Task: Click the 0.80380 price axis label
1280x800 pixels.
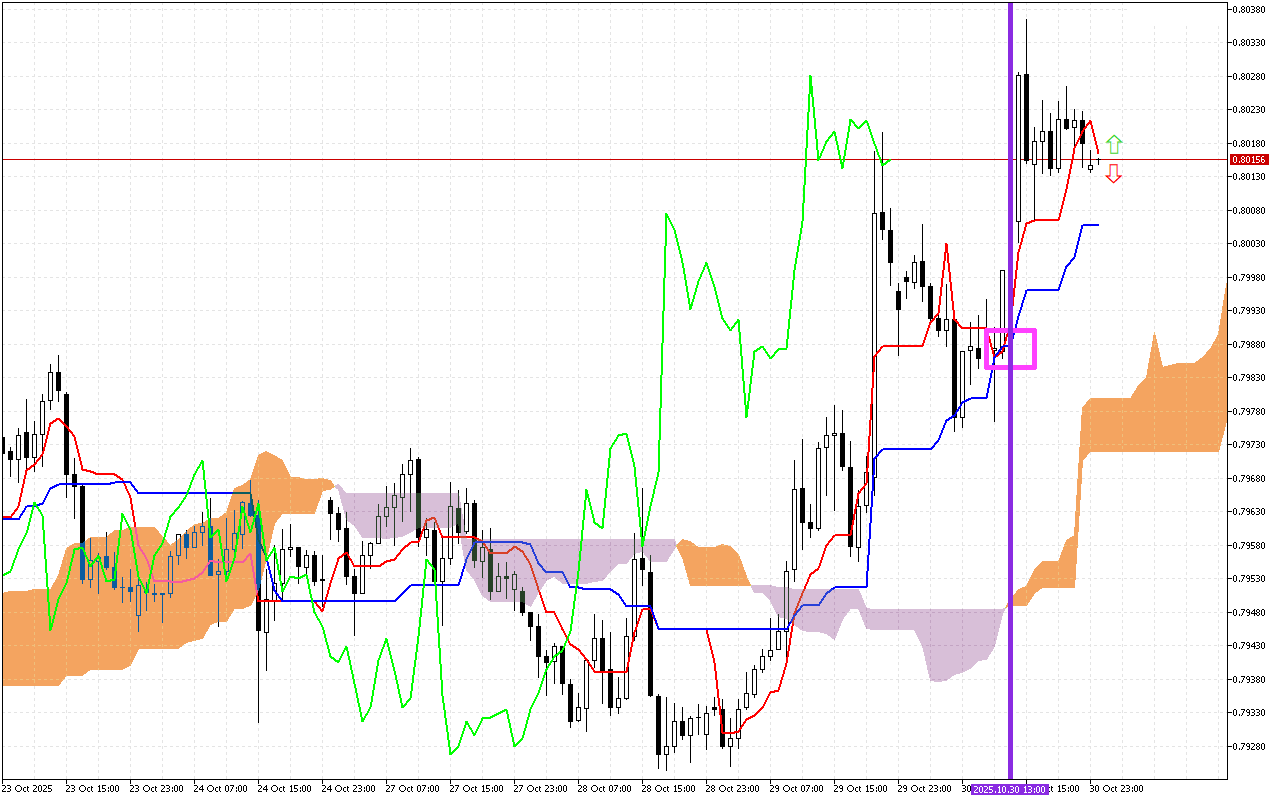Action: [1248, 9]
